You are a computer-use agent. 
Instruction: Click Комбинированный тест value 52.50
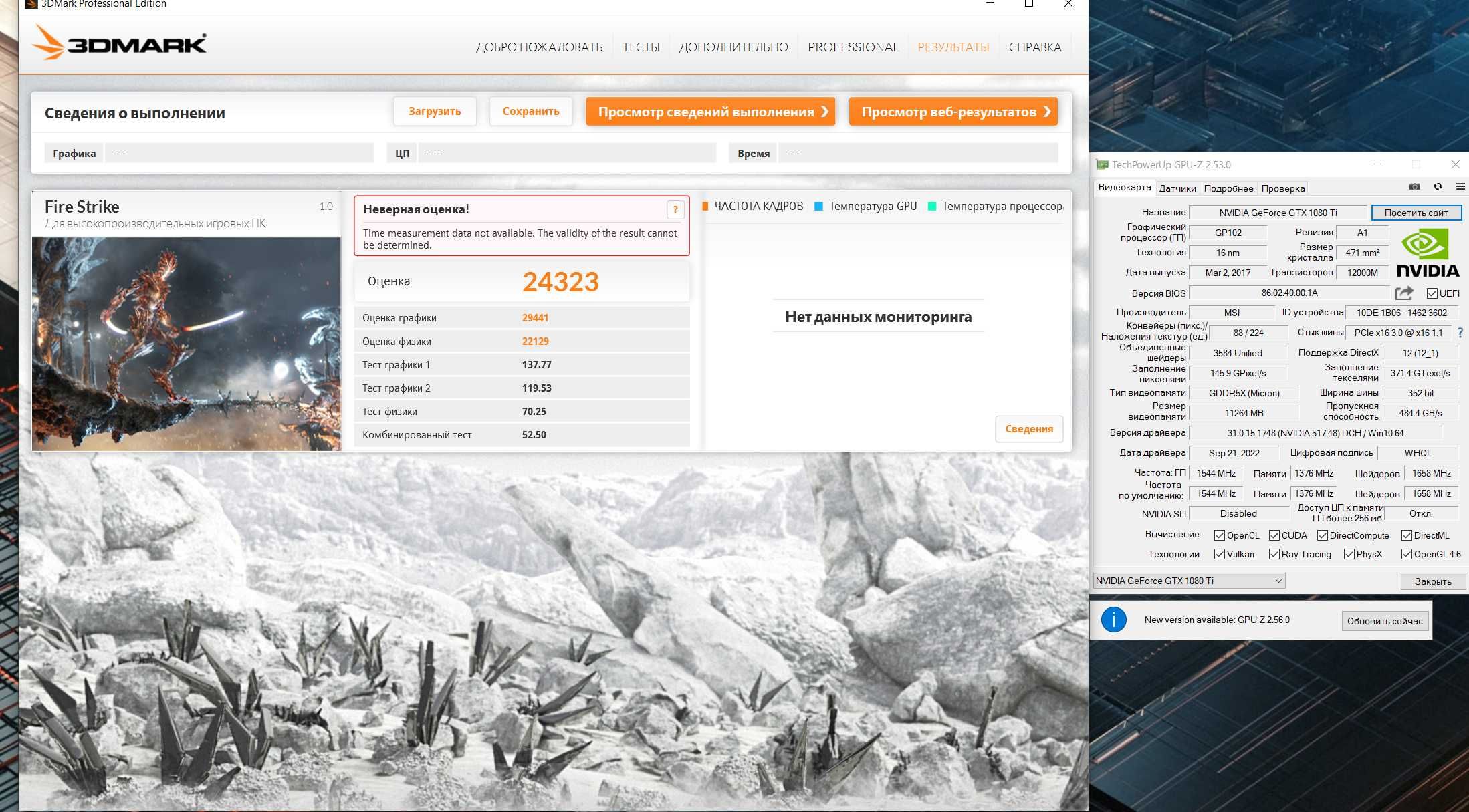click(x=534, y=435)
